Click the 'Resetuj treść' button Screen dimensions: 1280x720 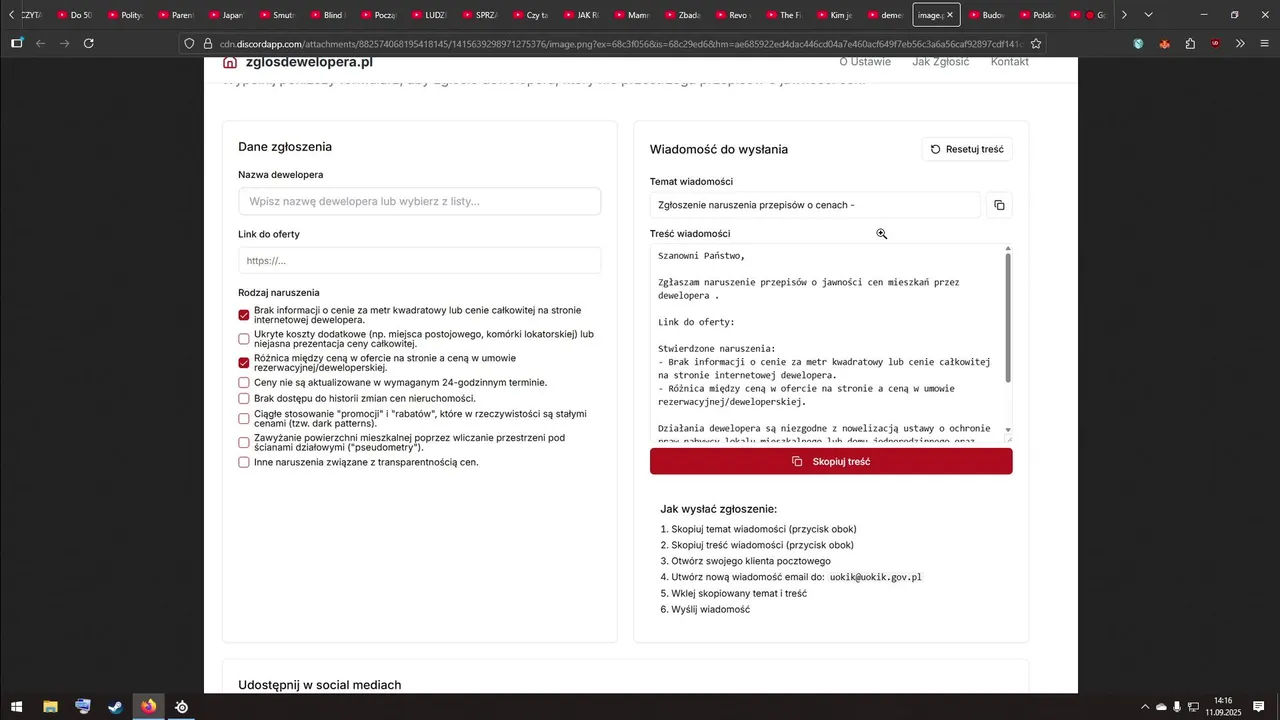pyautogui.click(x=967, y=149)
